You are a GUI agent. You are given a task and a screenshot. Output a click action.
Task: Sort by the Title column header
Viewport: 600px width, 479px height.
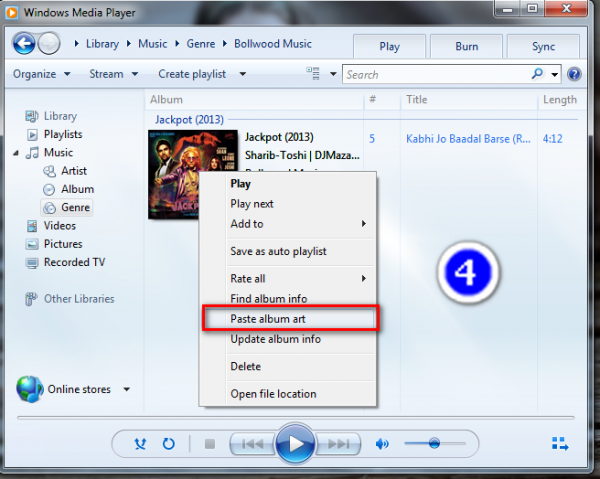coord(416,99)
